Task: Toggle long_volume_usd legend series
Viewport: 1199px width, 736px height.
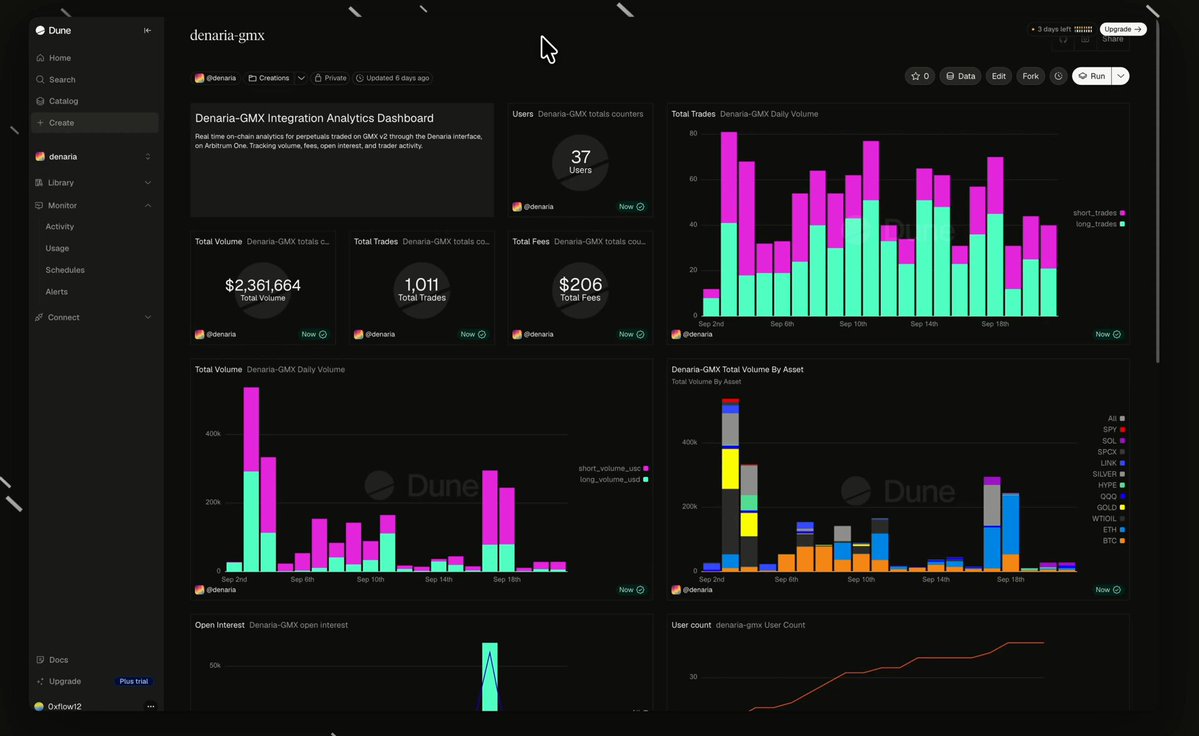Action: point(614,479)
